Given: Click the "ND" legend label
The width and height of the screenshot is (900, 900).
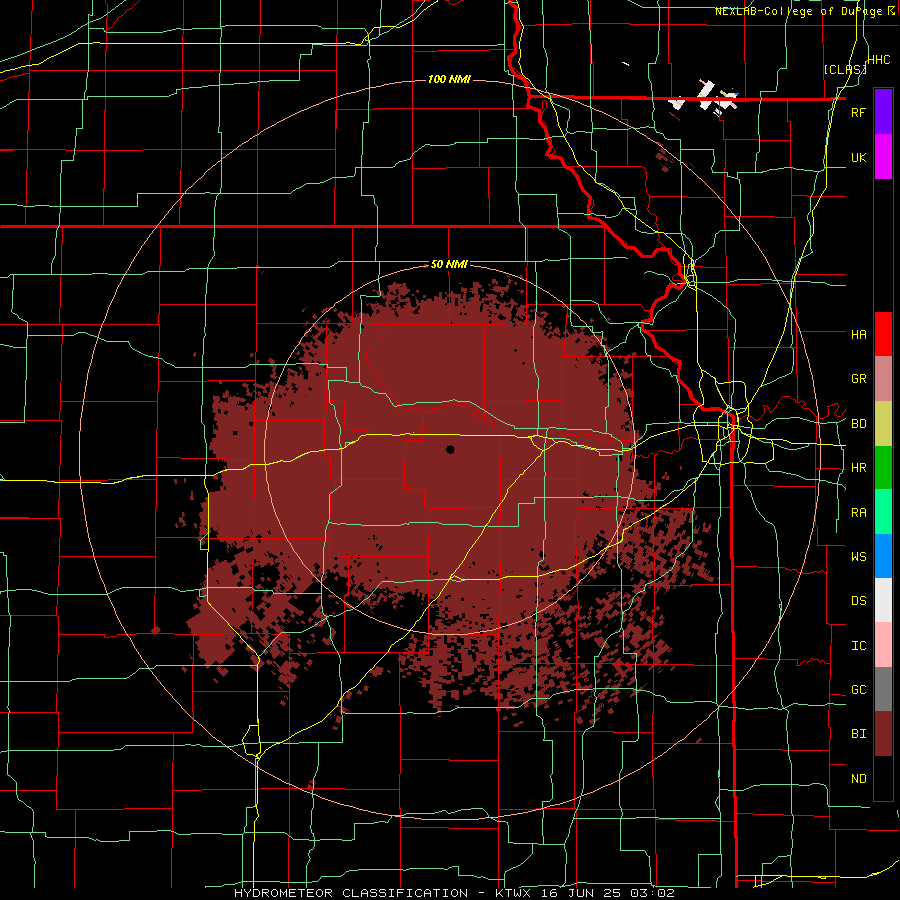Looking at the screenshot, I should 859,779.
